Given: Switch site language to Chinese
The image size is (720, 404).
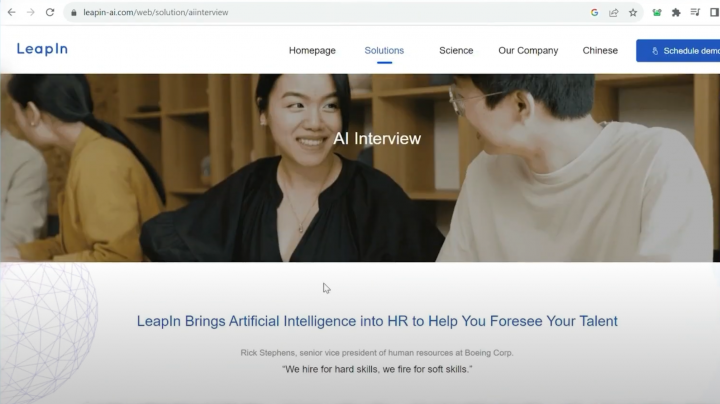Looking at the screenshot, I should coord(600,50).
